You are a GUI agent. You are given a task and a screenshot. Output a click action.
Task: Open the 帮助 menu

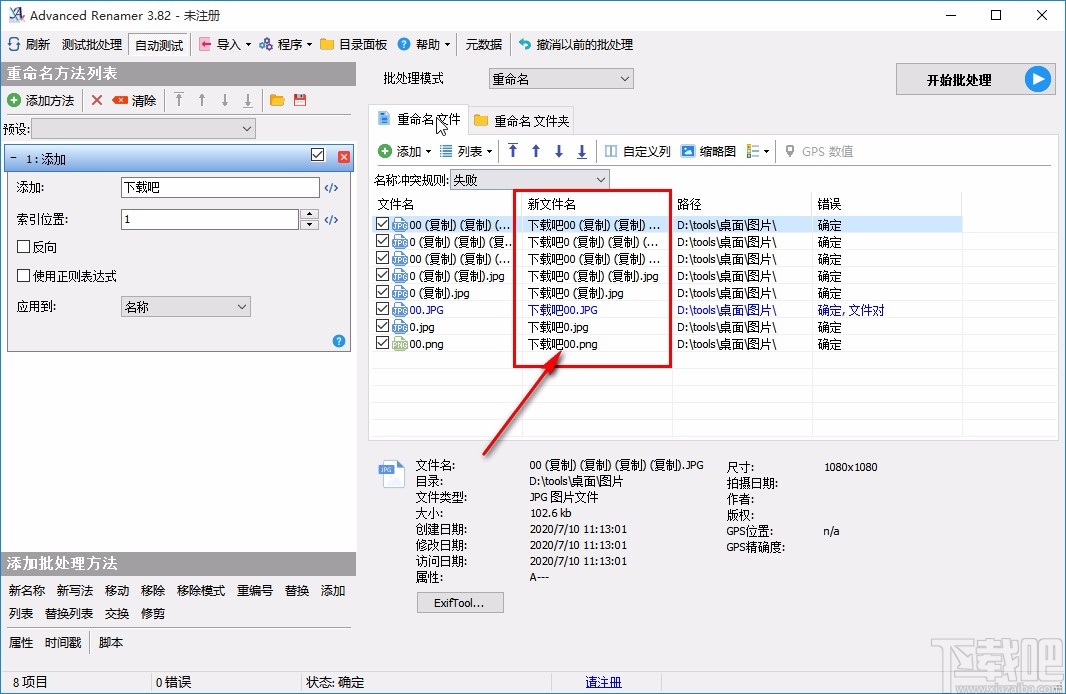(422, 44)
